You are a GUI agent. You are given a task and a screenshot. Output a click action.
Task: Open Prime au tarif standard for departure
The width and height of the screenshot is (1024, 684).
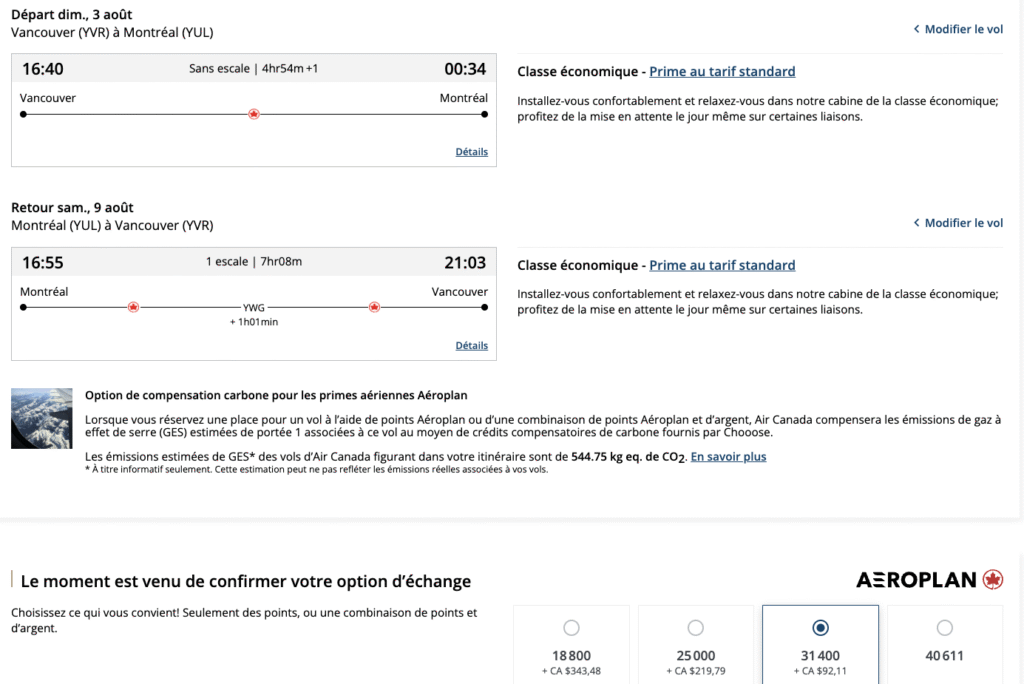722,72
